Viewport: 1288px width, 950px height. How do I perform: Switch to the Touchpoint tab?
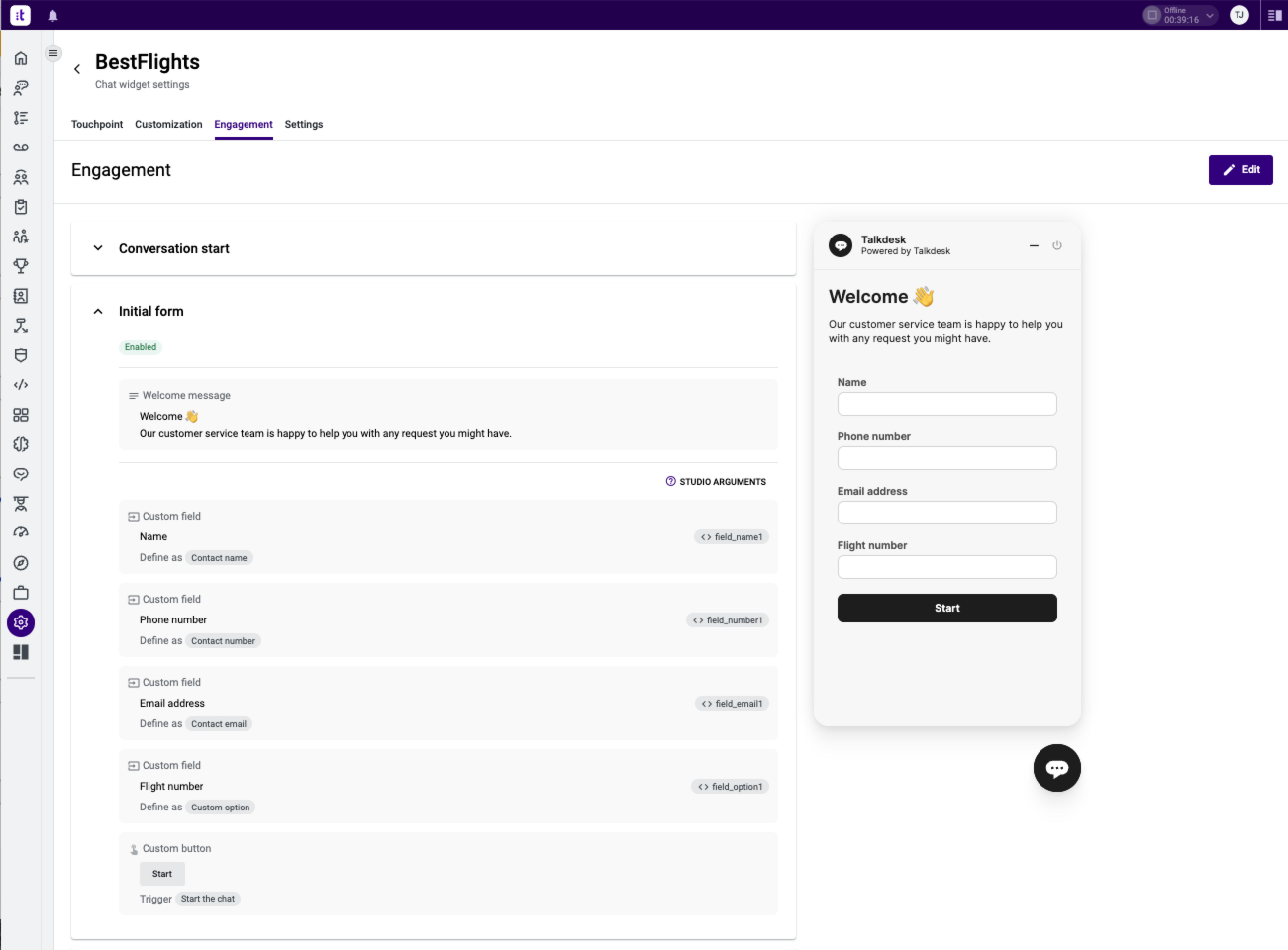97,125
